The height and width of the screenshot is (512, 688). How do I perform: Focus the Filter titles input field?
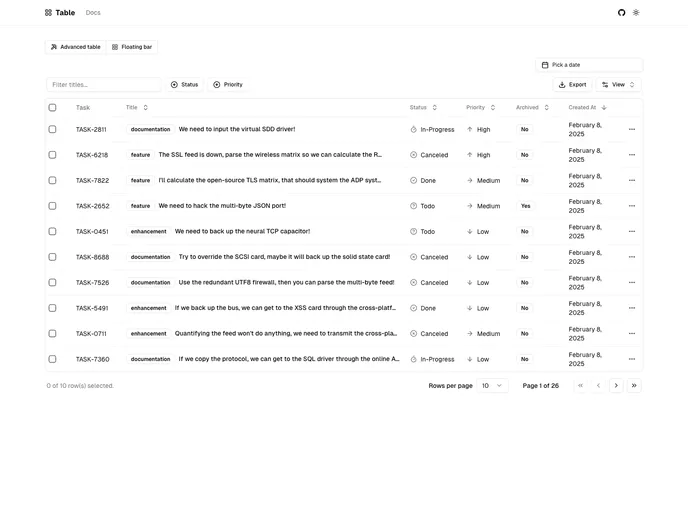(103, 85)
